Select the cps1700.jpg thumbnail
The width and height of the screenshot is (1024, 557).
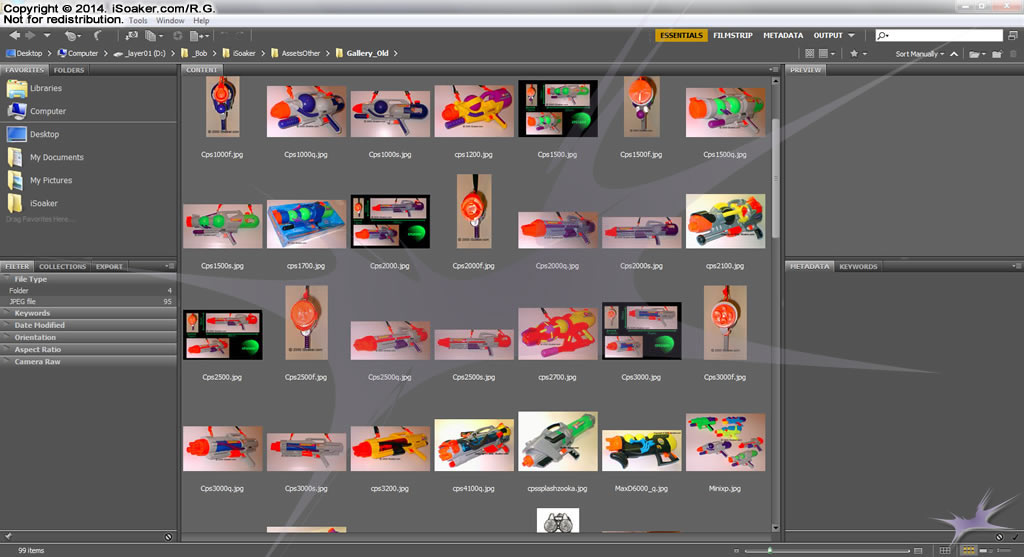[x=306, y=223]
